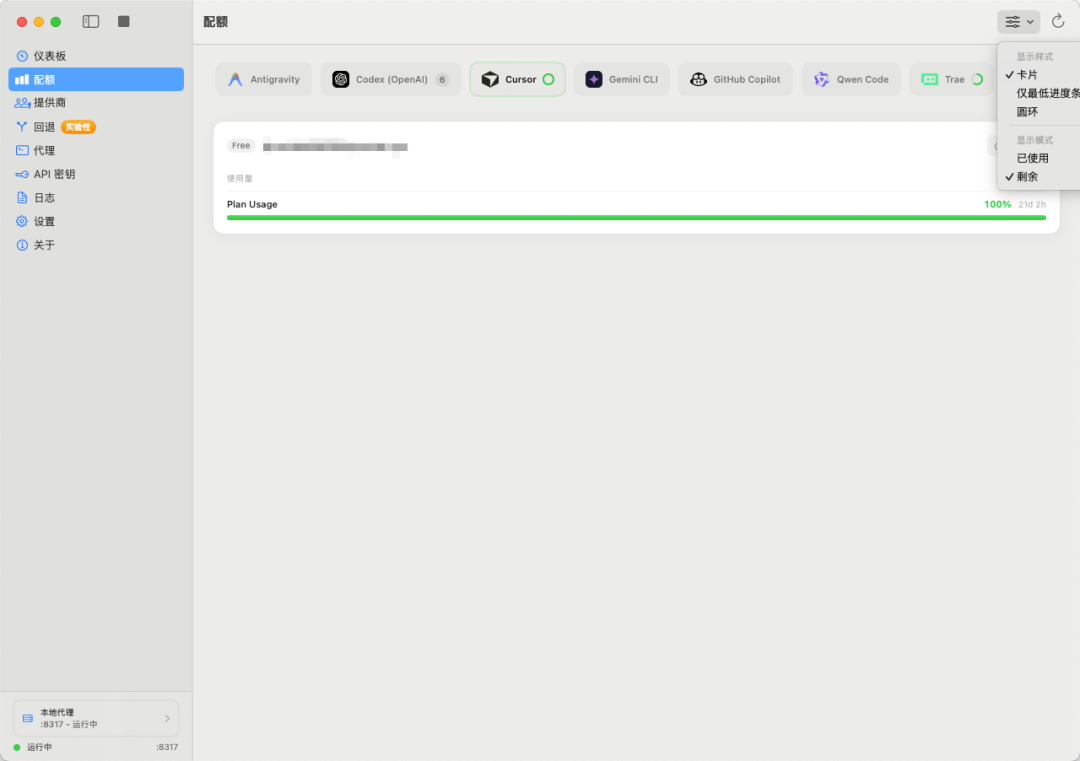
Task: Switch to the GitHub Copilot tab
Action: [736, 80]
